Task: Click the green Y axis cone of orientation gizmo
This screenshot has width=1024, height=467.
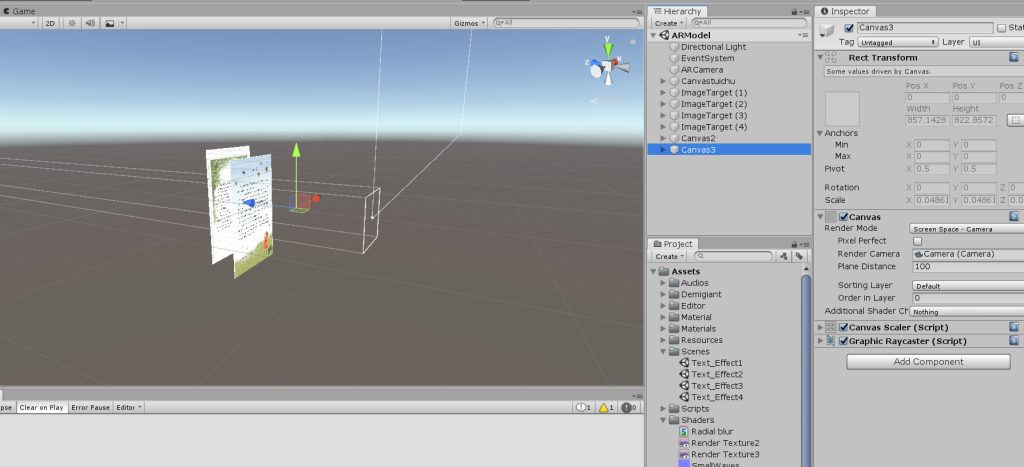Action: [608, 50]
